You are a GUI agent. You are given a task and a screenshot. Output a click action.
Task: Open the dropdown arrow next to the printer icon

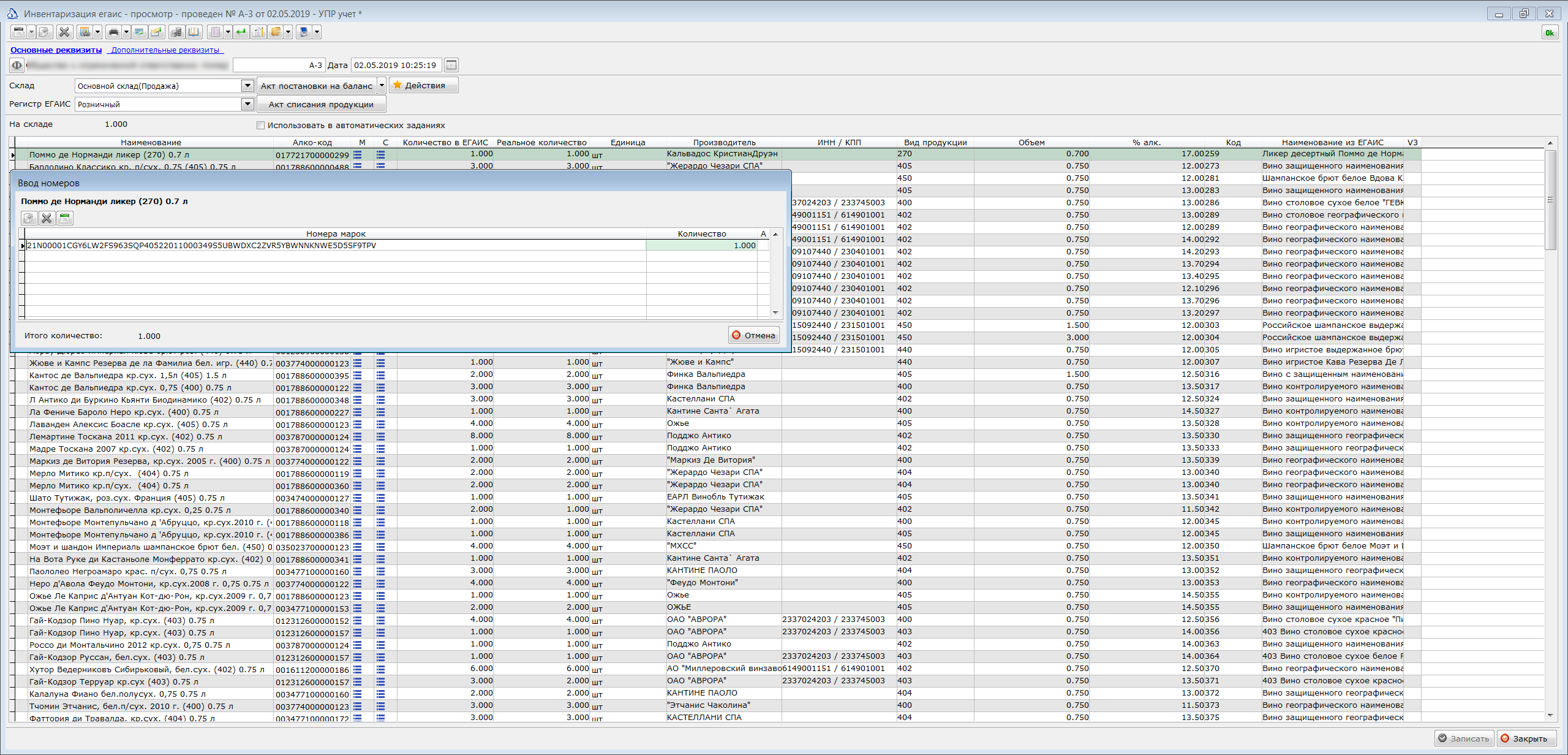pos(126,32)
